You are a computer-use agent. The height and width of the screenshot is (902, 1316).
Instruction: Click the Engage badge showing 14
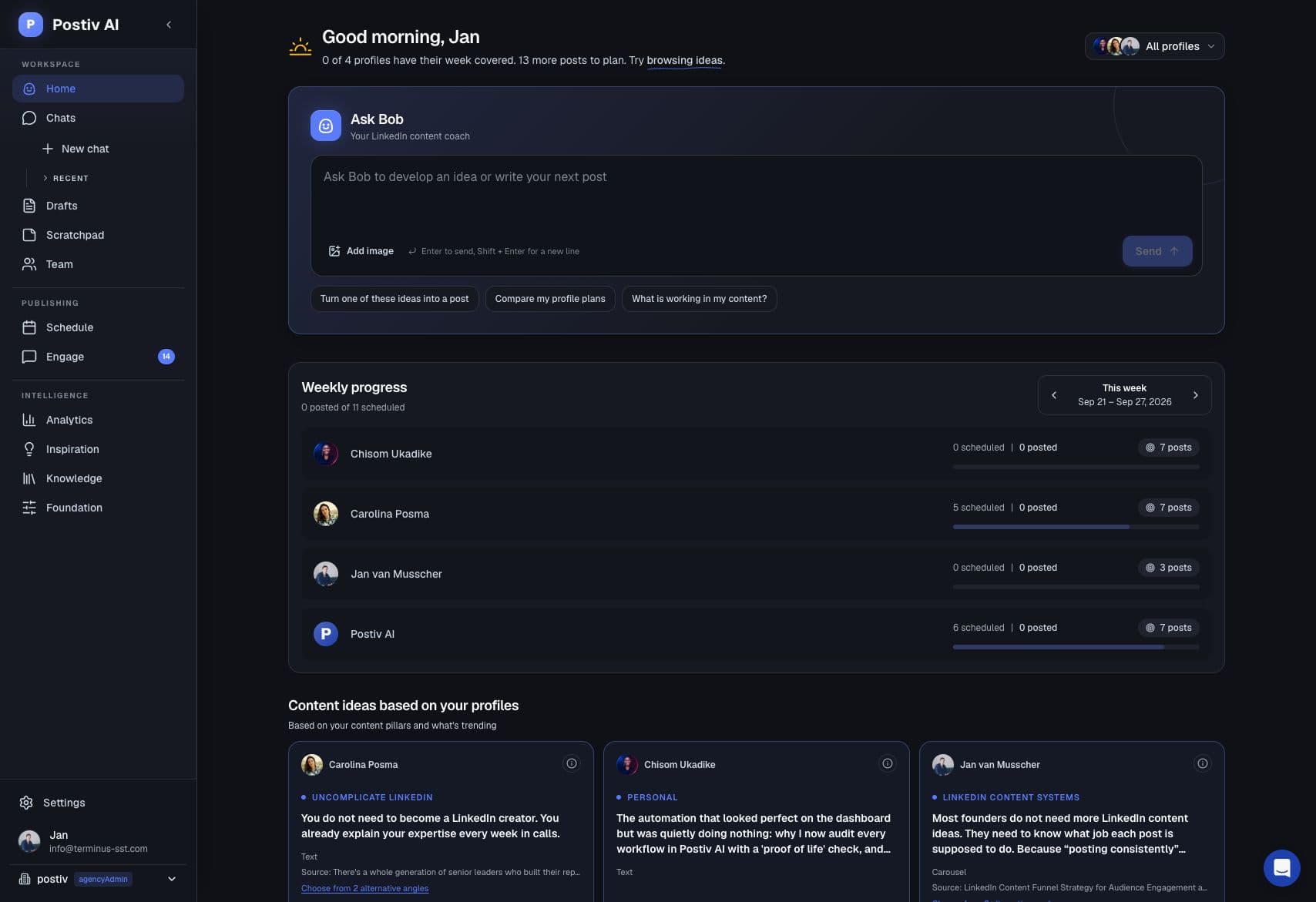[166, 357]
